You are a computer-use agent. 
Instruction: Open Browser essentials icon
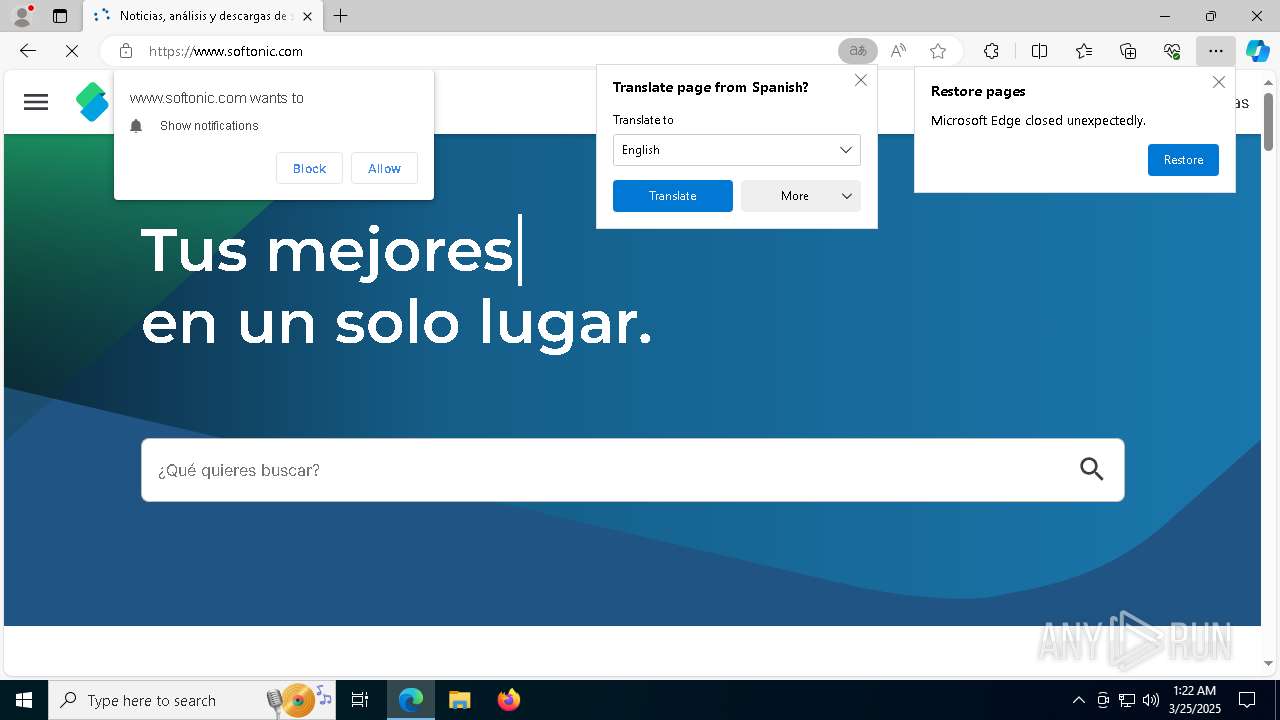click(1172, 51)
